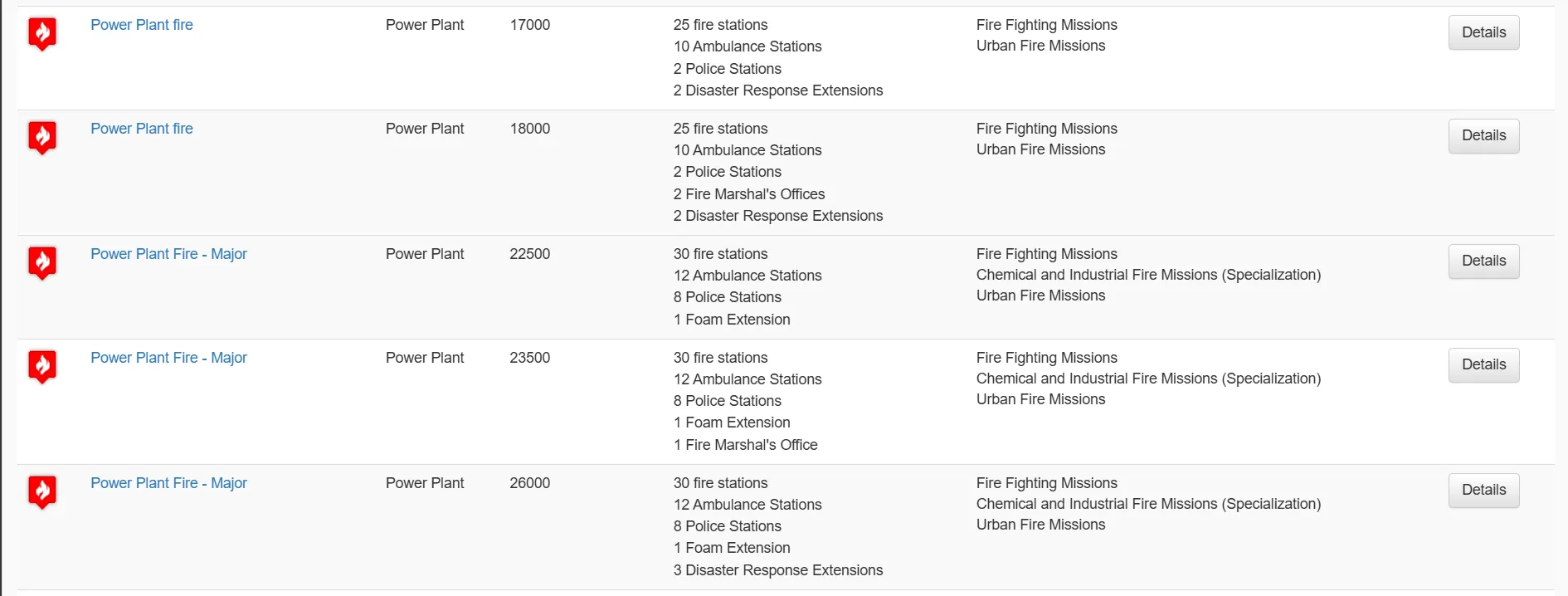
Task: Open the Power Plant fire link worth 17000
Action: coord(142,25)
